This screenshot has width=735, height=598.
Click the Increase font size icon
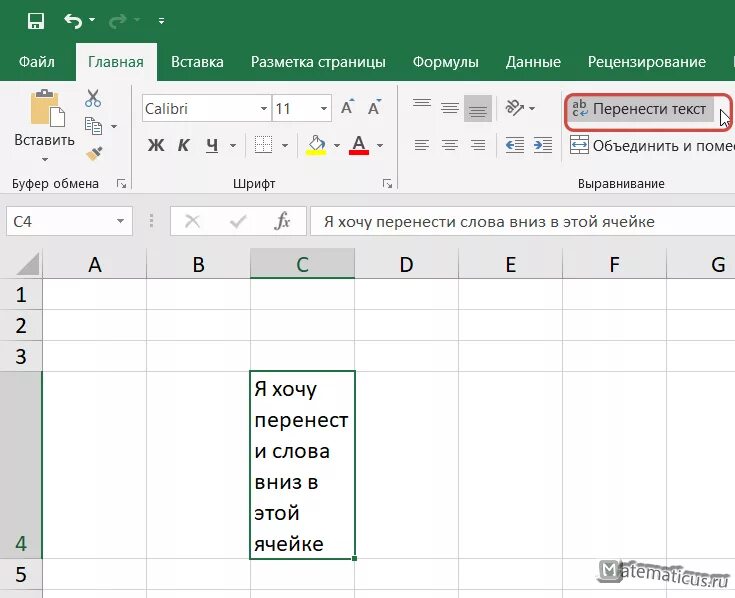(x=347, y=107)
